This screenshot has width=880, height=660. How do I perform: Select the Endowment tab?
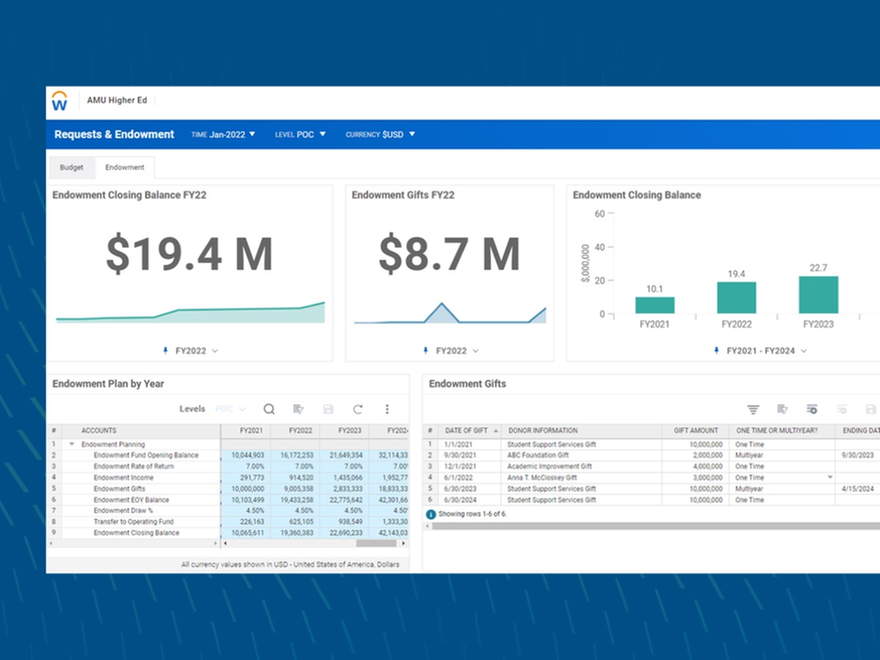tap(125, 167)
